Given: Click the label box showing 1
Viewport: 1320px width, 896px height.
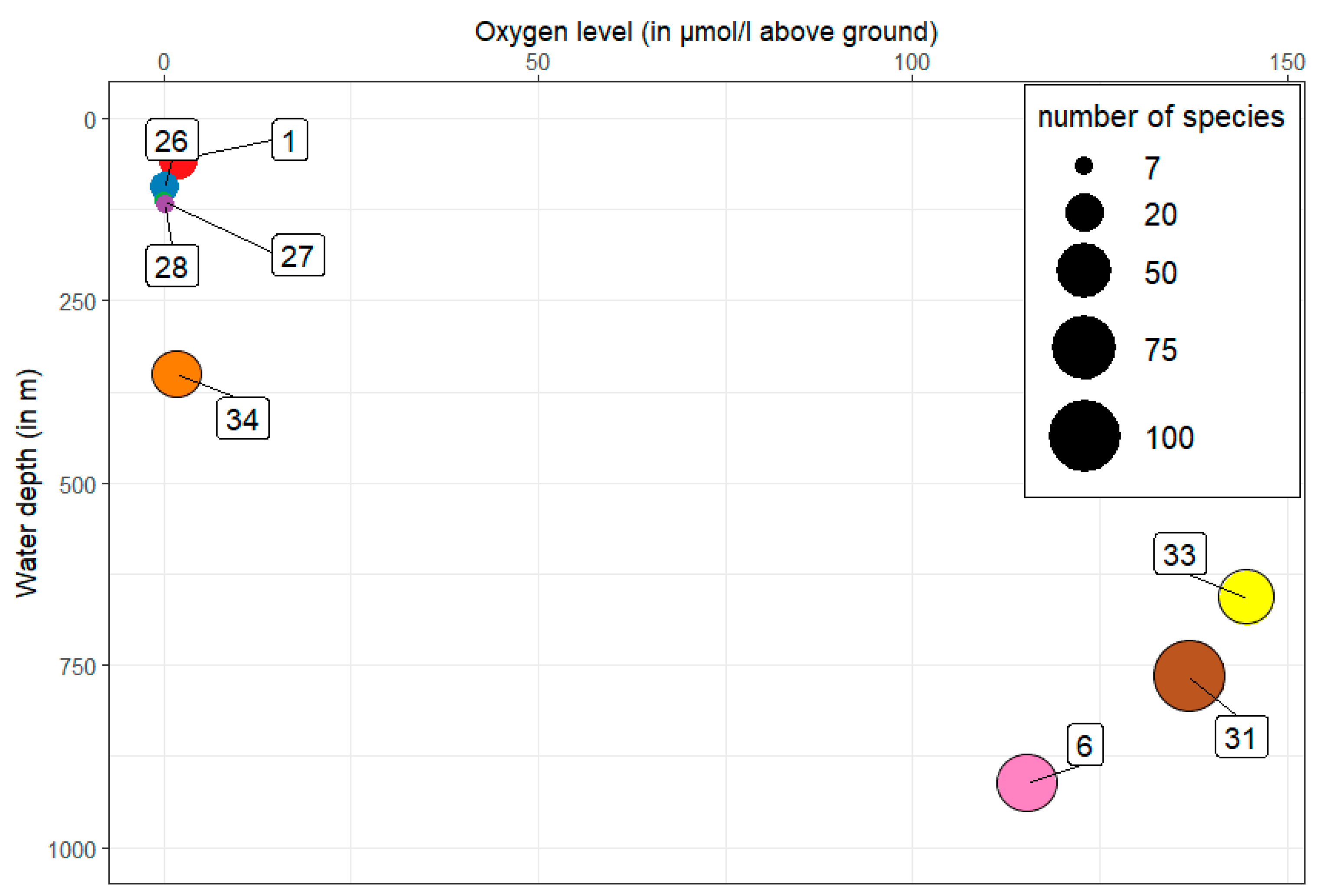Looking at the screenshot, I should pos(290,140).
